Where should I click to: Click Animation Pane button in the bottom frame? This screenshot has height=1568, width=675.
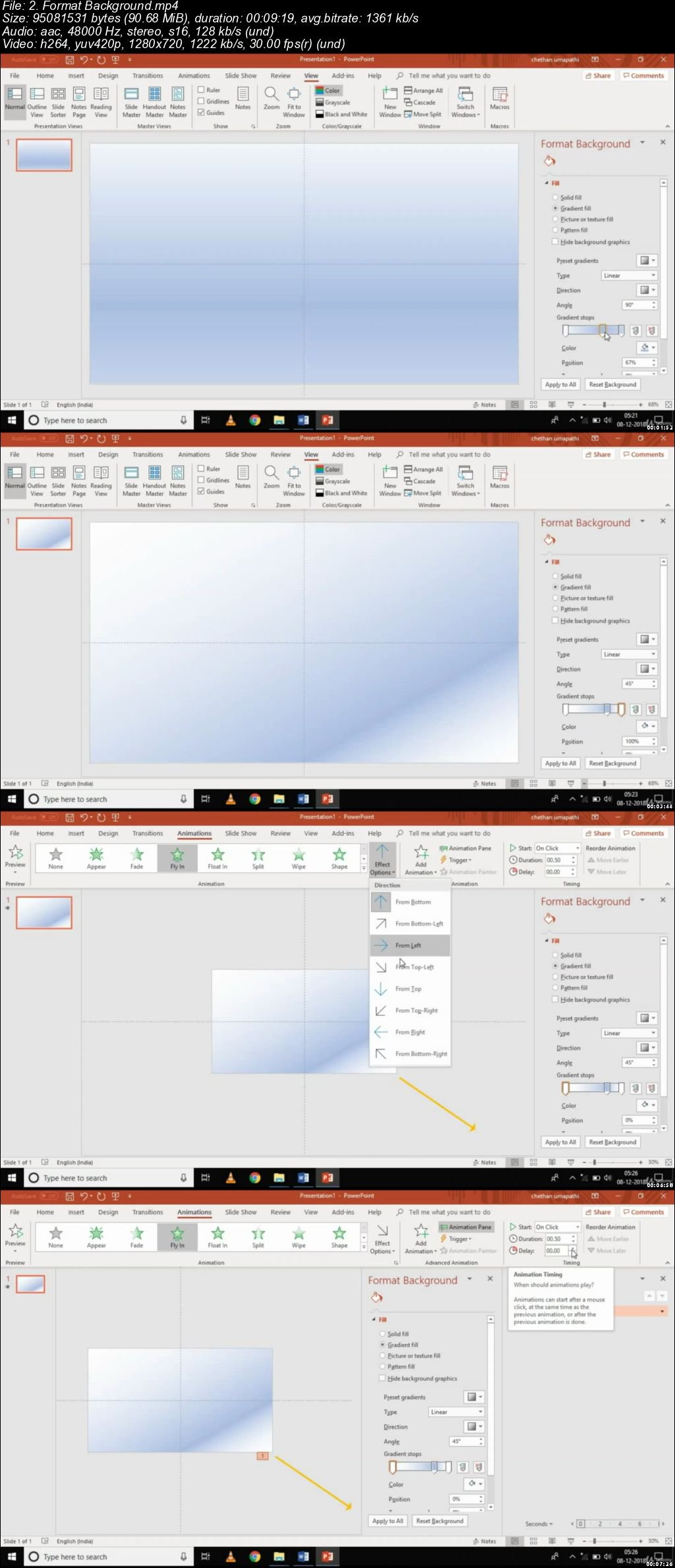(466, 1227)
